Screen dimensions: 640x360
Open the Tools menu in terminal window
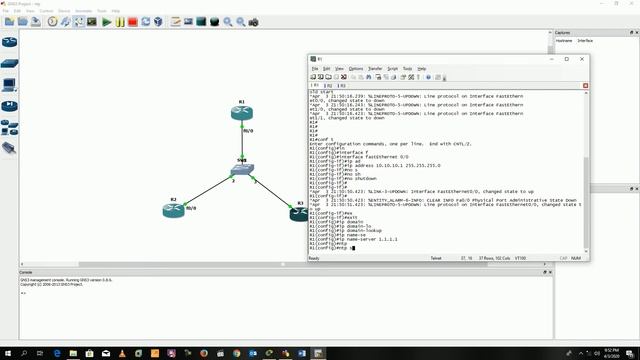(407, 69)
